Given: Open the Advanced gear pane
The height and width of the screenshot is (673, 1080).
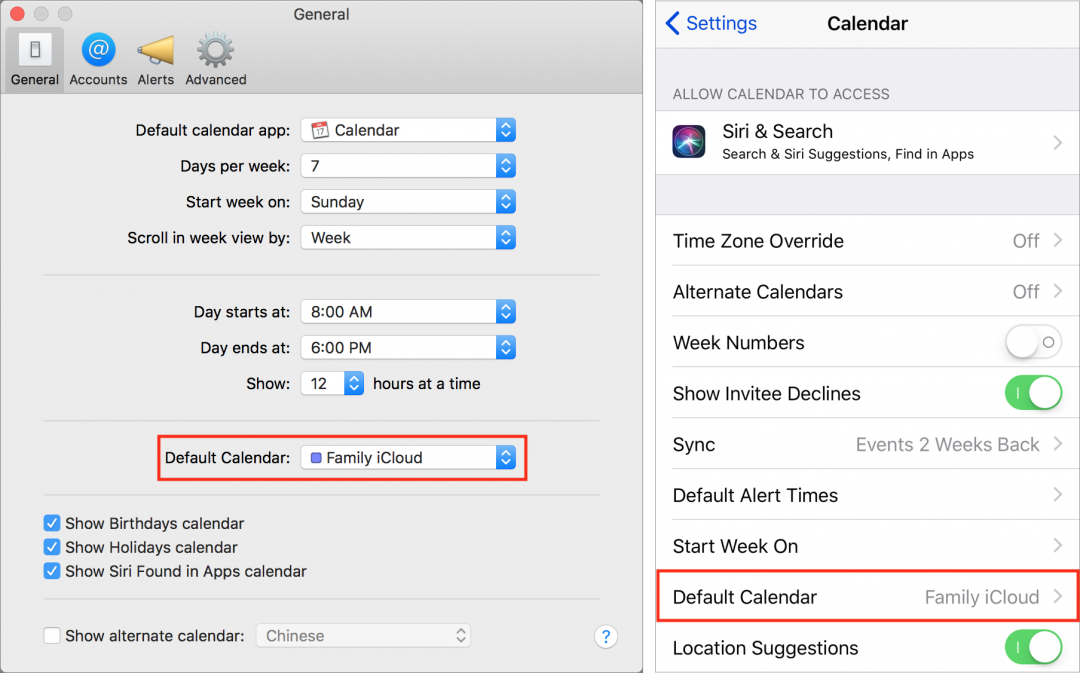Looking at the screenshot, I should tap(216, 60).
